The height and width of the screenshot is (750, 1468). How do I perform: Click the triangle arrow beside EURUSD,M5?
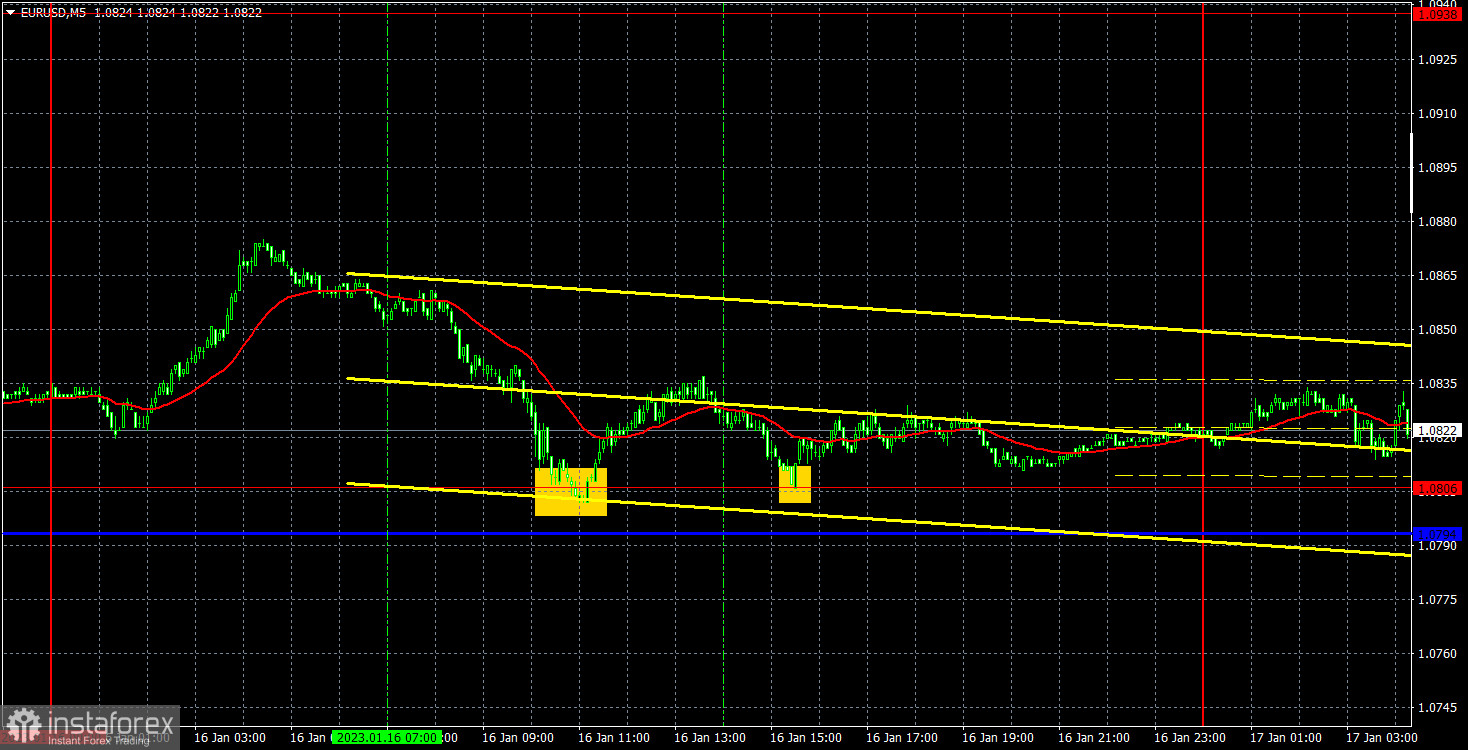tap(10, 13)
